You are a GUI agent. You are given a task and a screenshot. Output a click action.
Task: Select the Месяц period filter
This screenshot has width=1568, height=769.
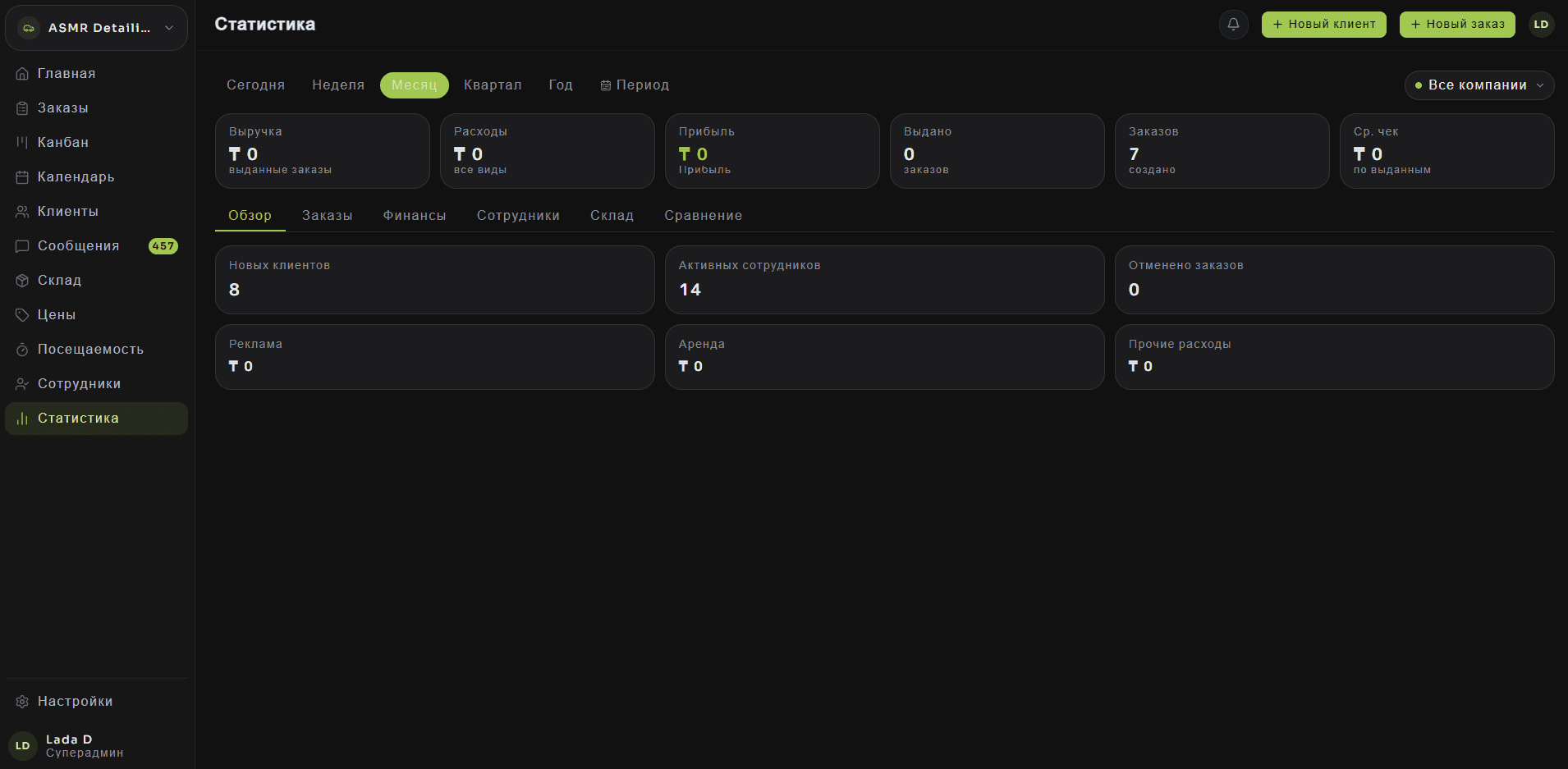[415, 85]
